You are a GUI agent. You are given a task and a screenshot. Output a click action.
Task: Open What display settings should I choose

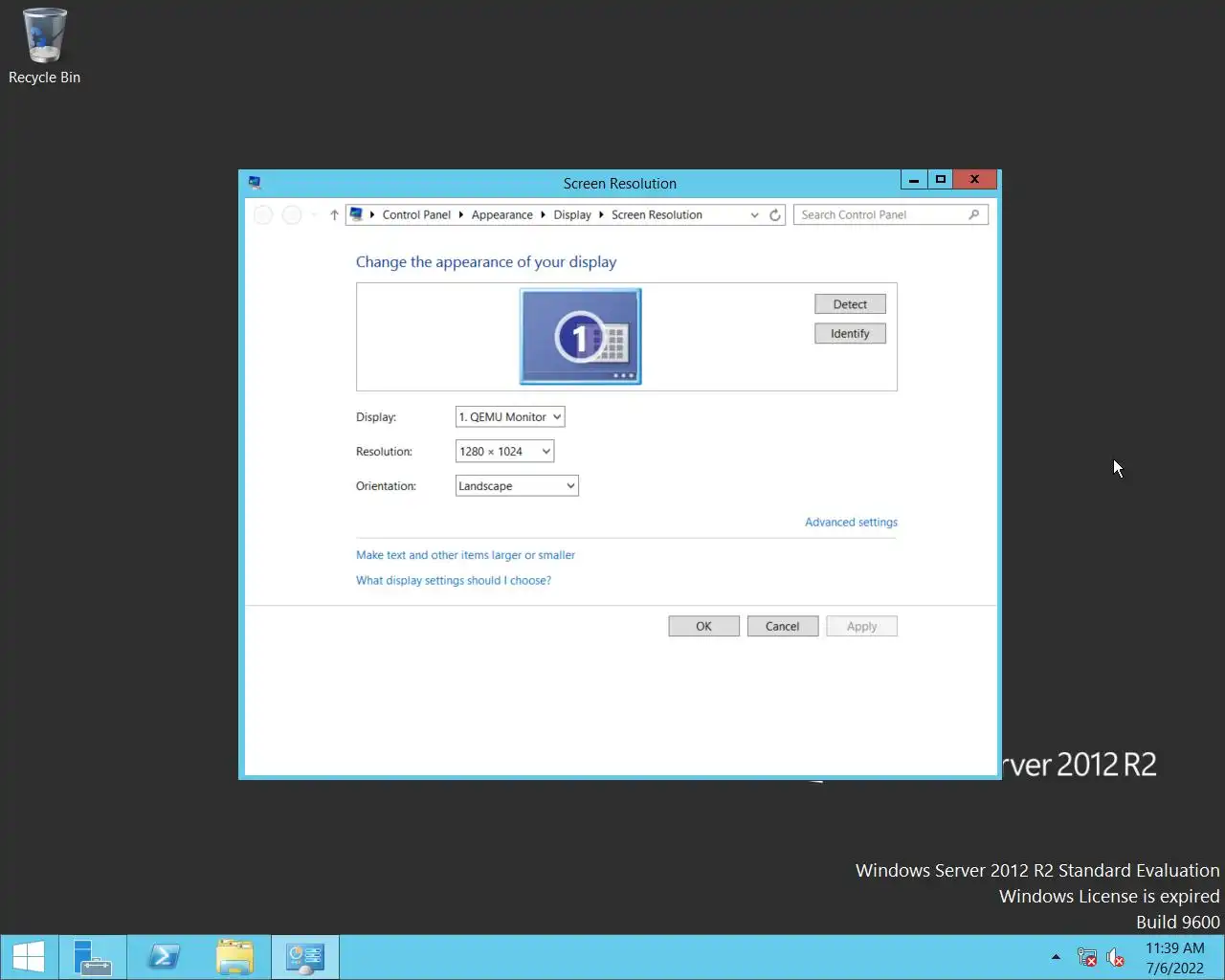(454, 581)
